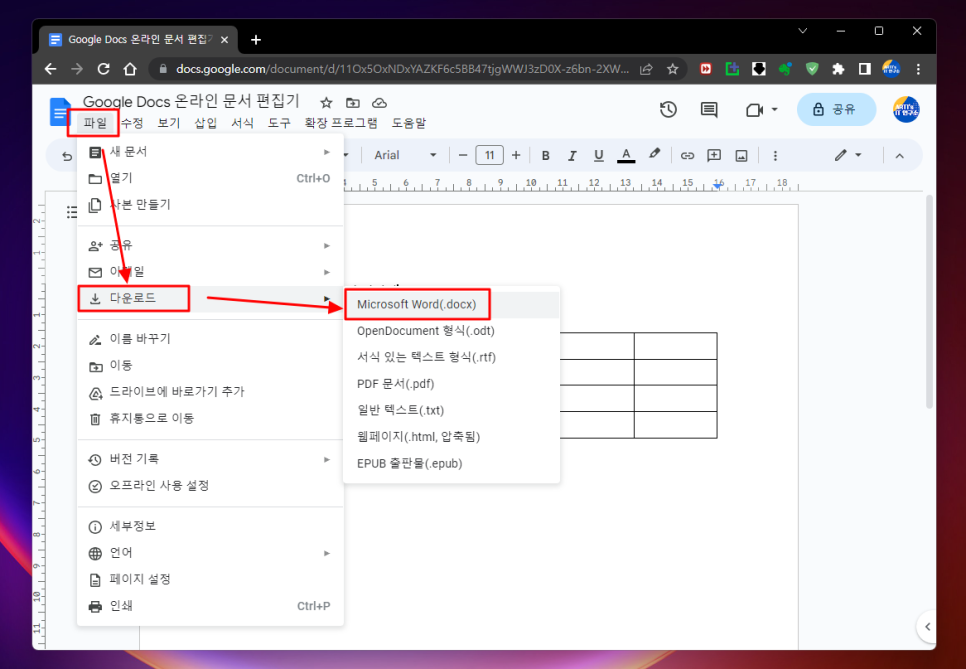The height and width of the screenshot is (669, 966).
Task: Click the star icon beside document title
Action: [326, 103]
